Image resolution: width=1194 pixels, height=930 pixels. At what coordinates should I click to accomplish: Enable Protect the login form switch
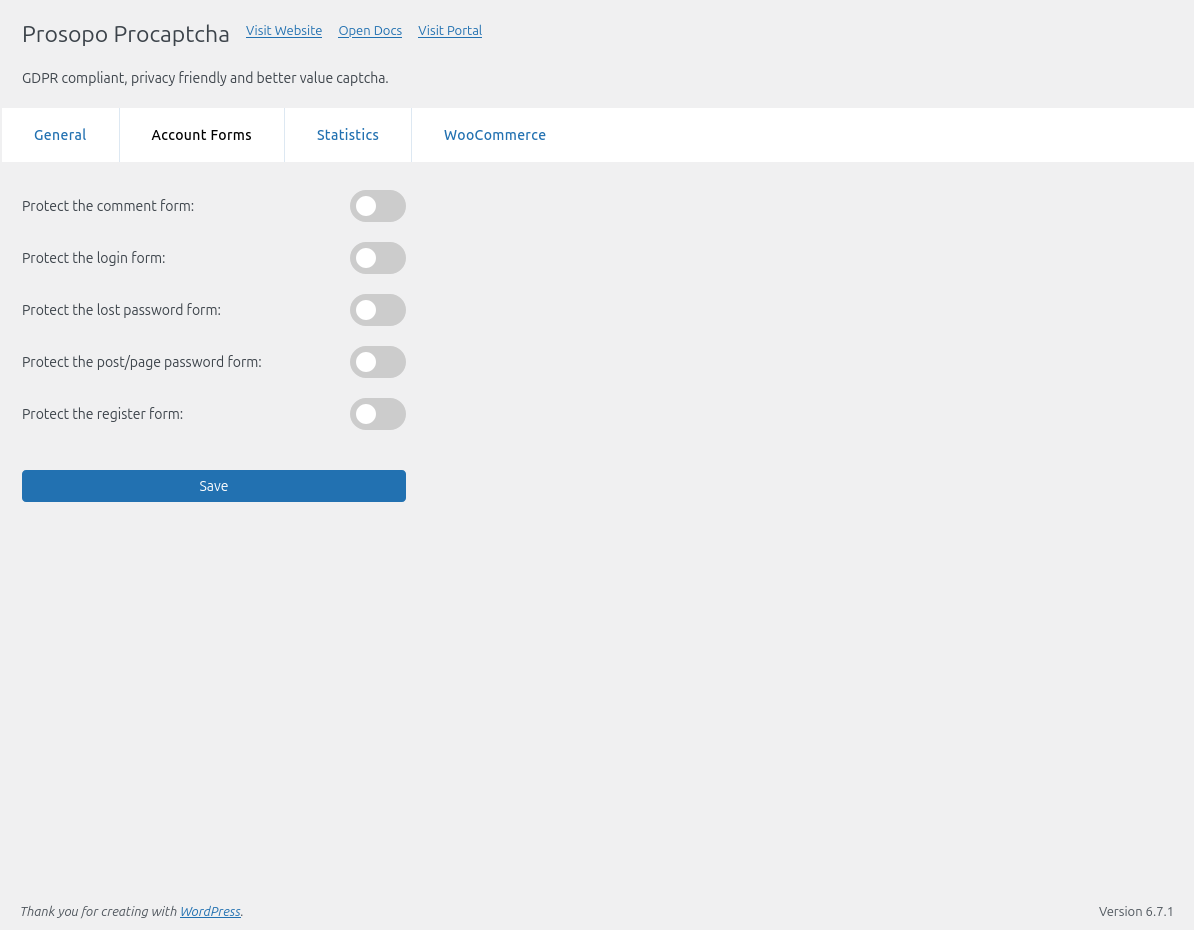click(x=378, y=258)
